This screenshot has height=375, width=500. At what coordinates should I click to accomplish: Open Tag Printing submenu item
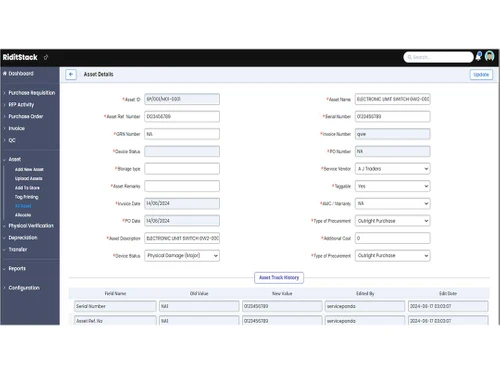(26, 197)
